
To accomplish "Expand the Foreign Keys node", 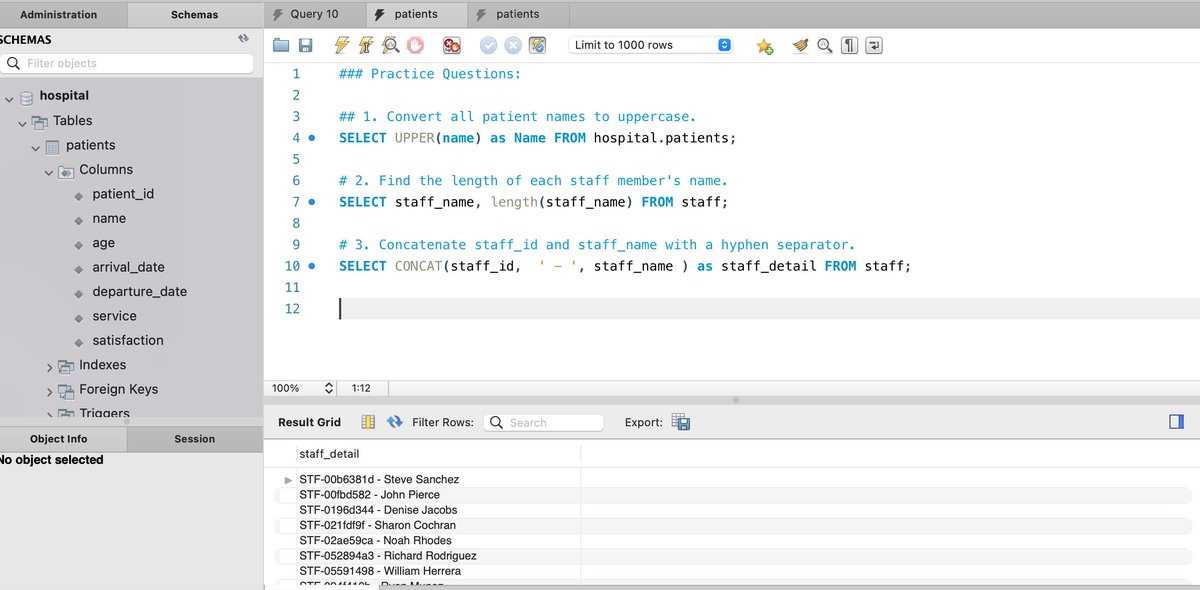I will [x=49, y=392].
